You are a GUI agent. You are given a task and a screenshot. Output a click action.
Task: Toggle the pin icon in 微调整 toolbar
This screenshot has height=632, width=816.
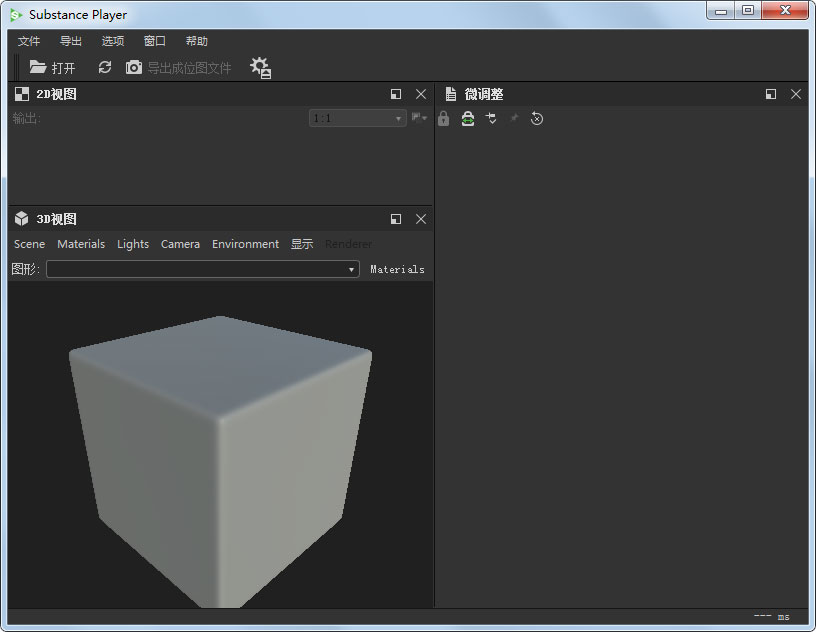pos(514,117)
